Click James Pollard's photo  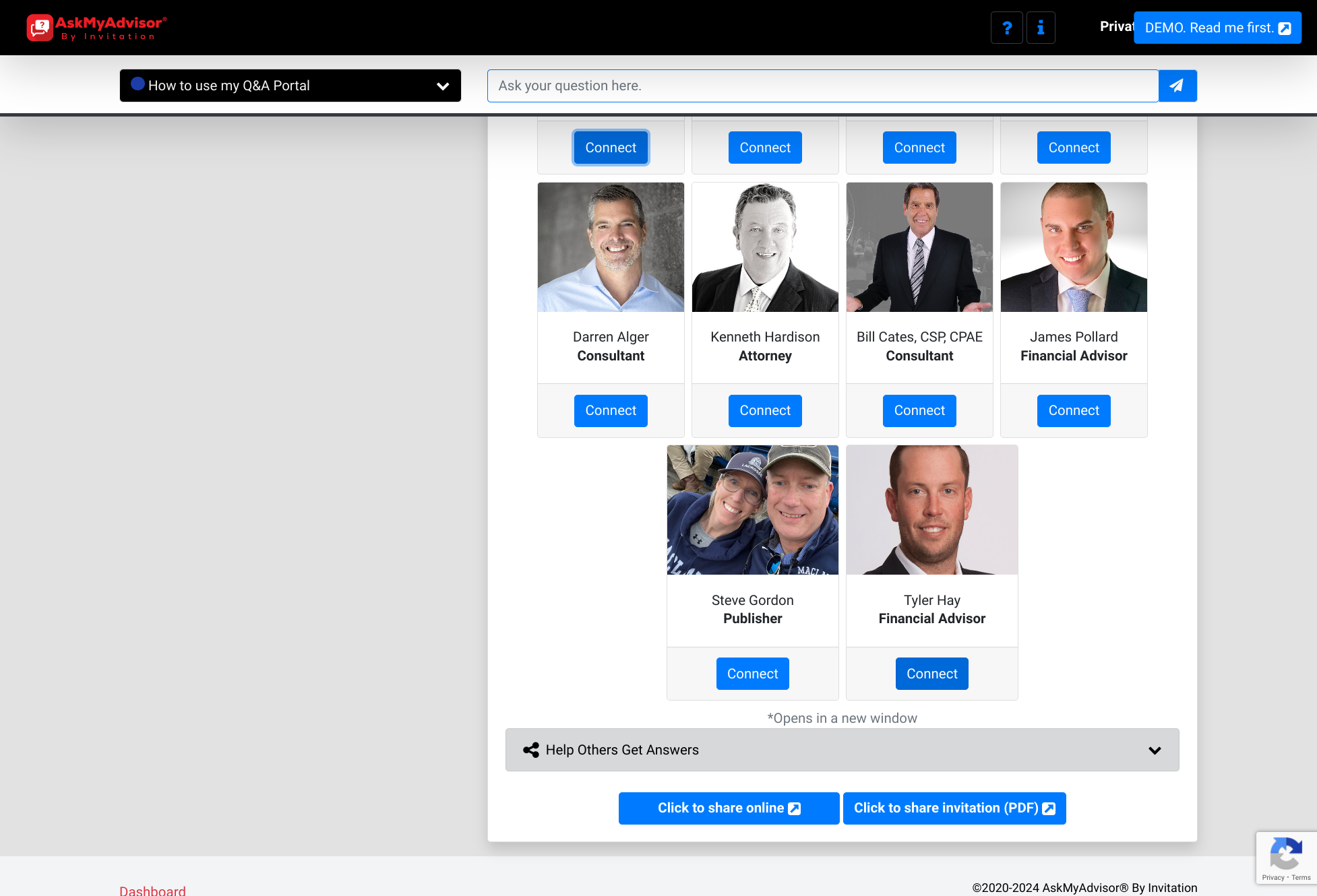point(1074,247)
